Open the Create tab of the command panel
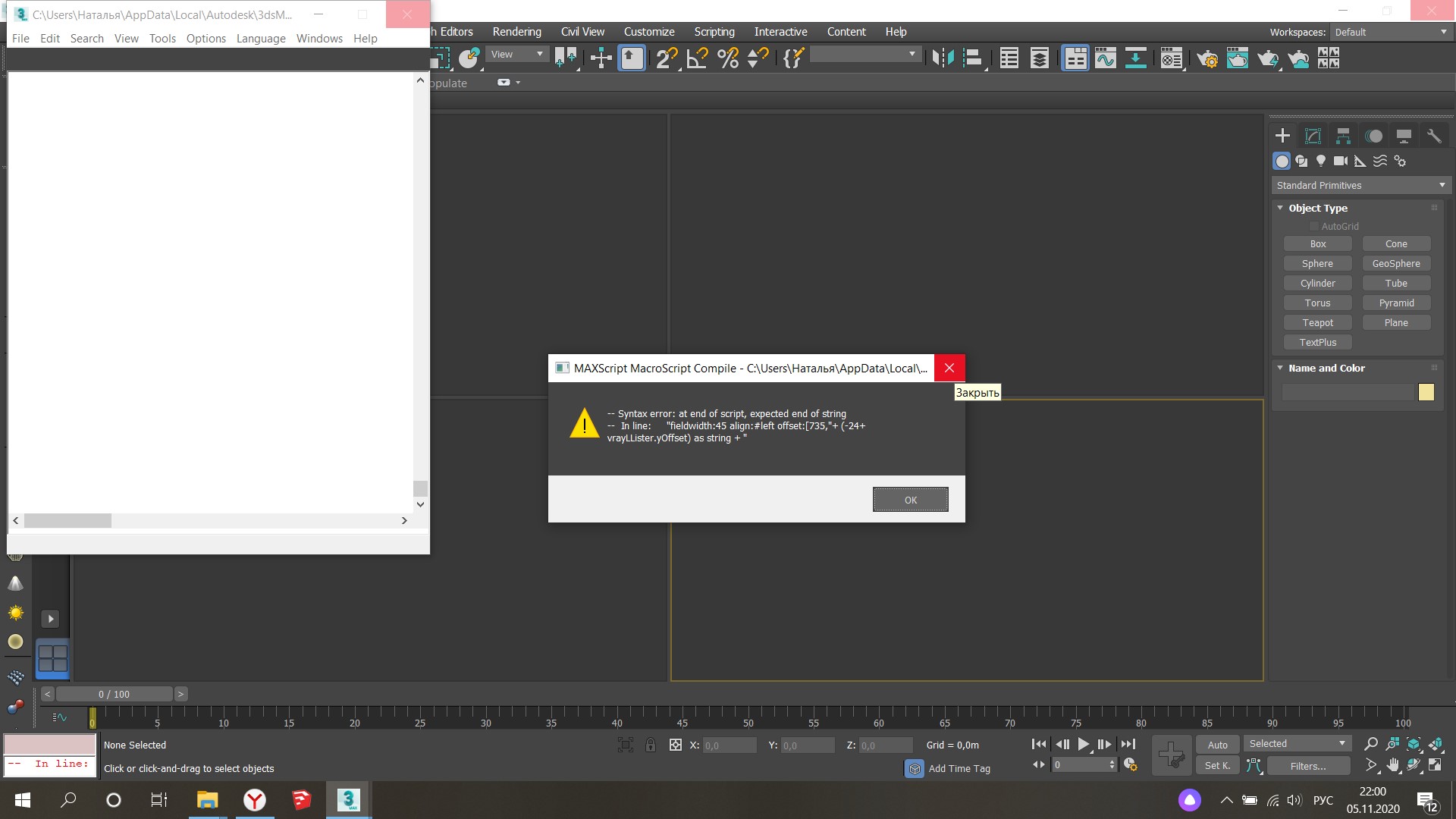The width and height of the screenshot is (1456, 819). pos(1282,136)
